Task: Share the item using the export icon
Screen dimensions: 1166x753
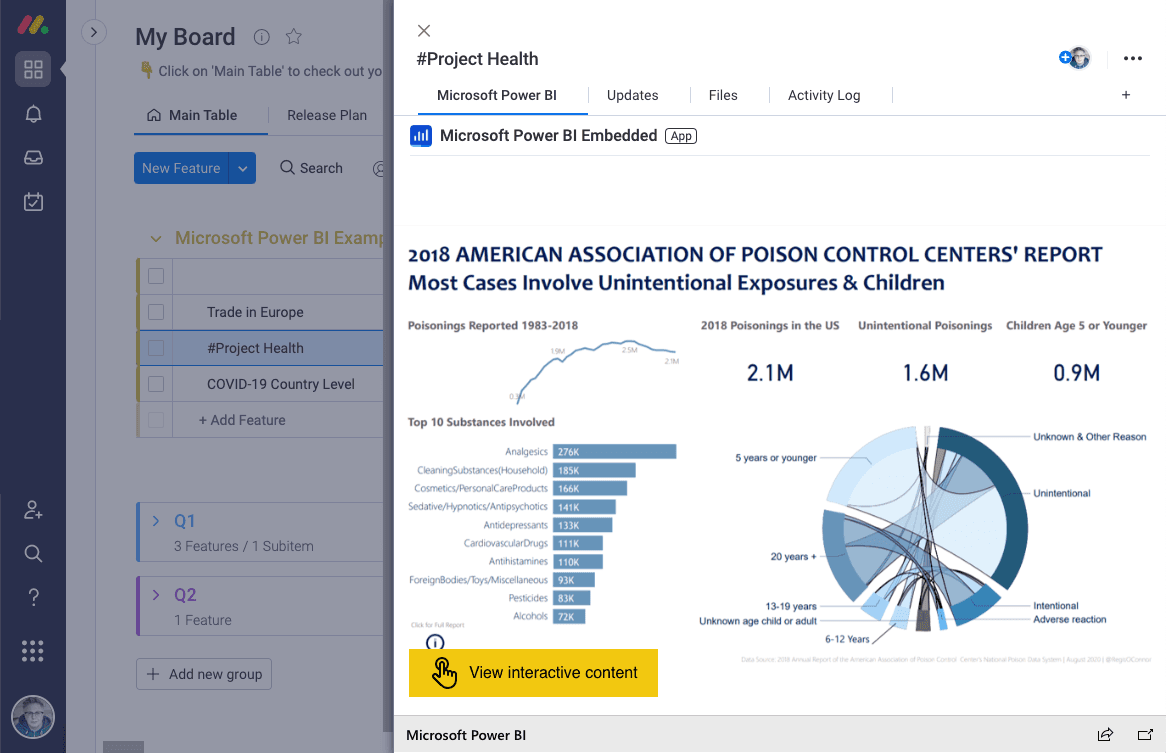Action: 1105,734
